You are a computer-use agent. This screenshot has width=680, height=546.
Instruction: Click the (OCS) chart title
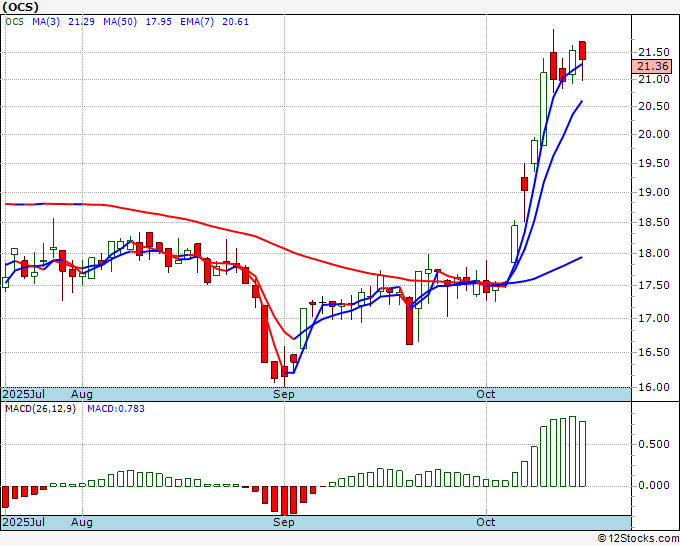click(x=20, y=7)
